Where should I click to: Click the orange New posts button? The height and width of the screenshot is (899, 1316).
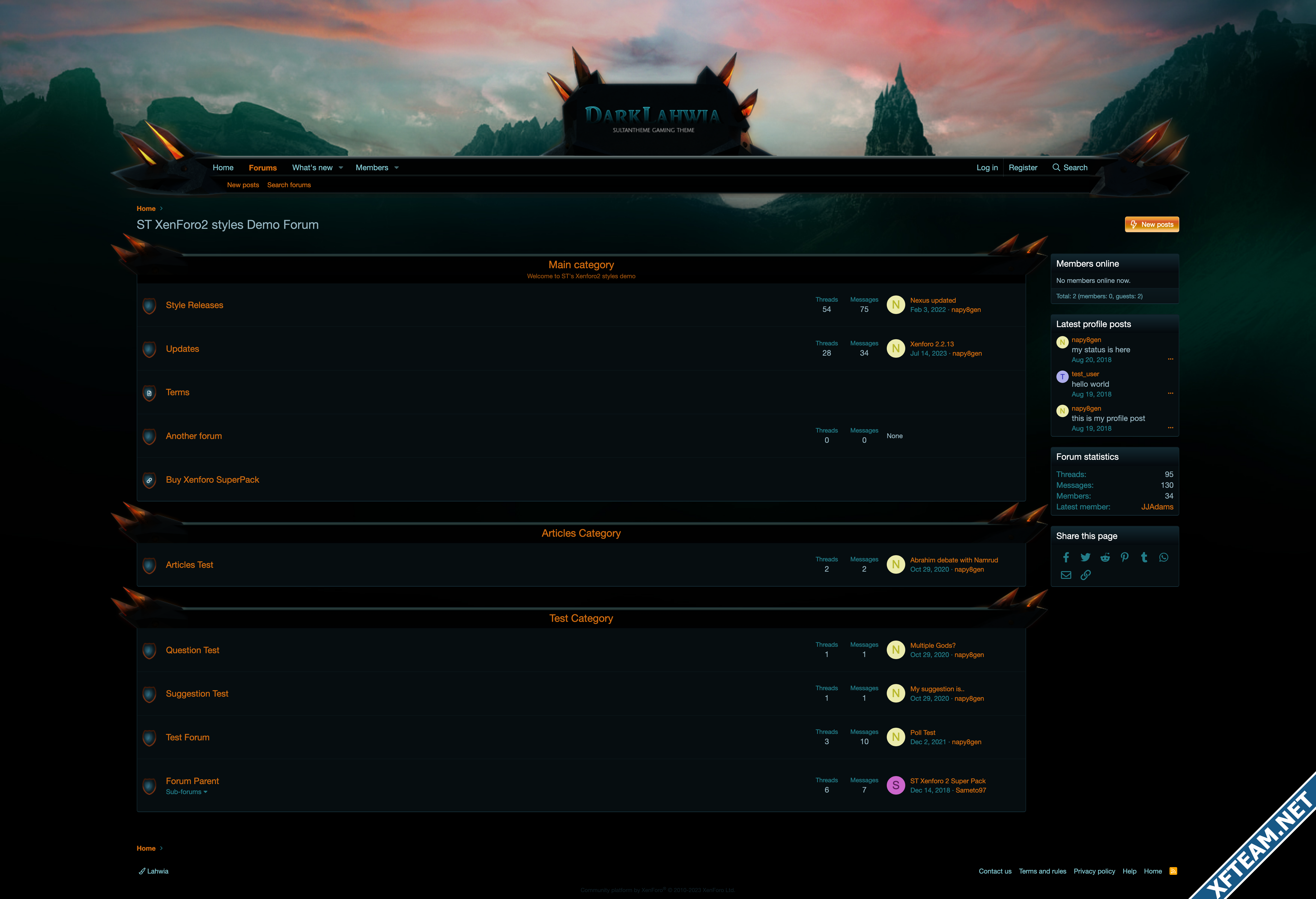pos(1152,224)
